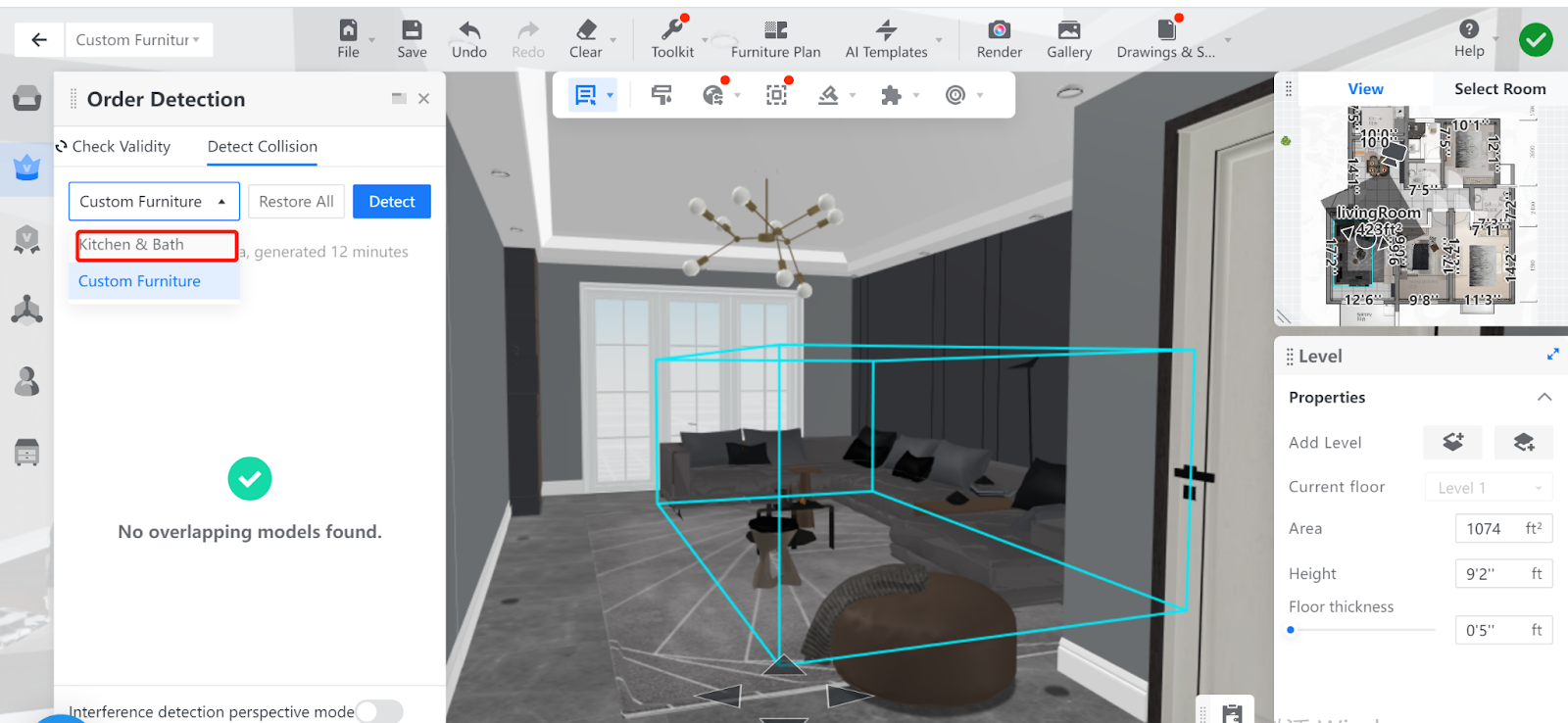1568x723 pixels.
Task: Click the Render camera icon
Action: coord(999,30)
